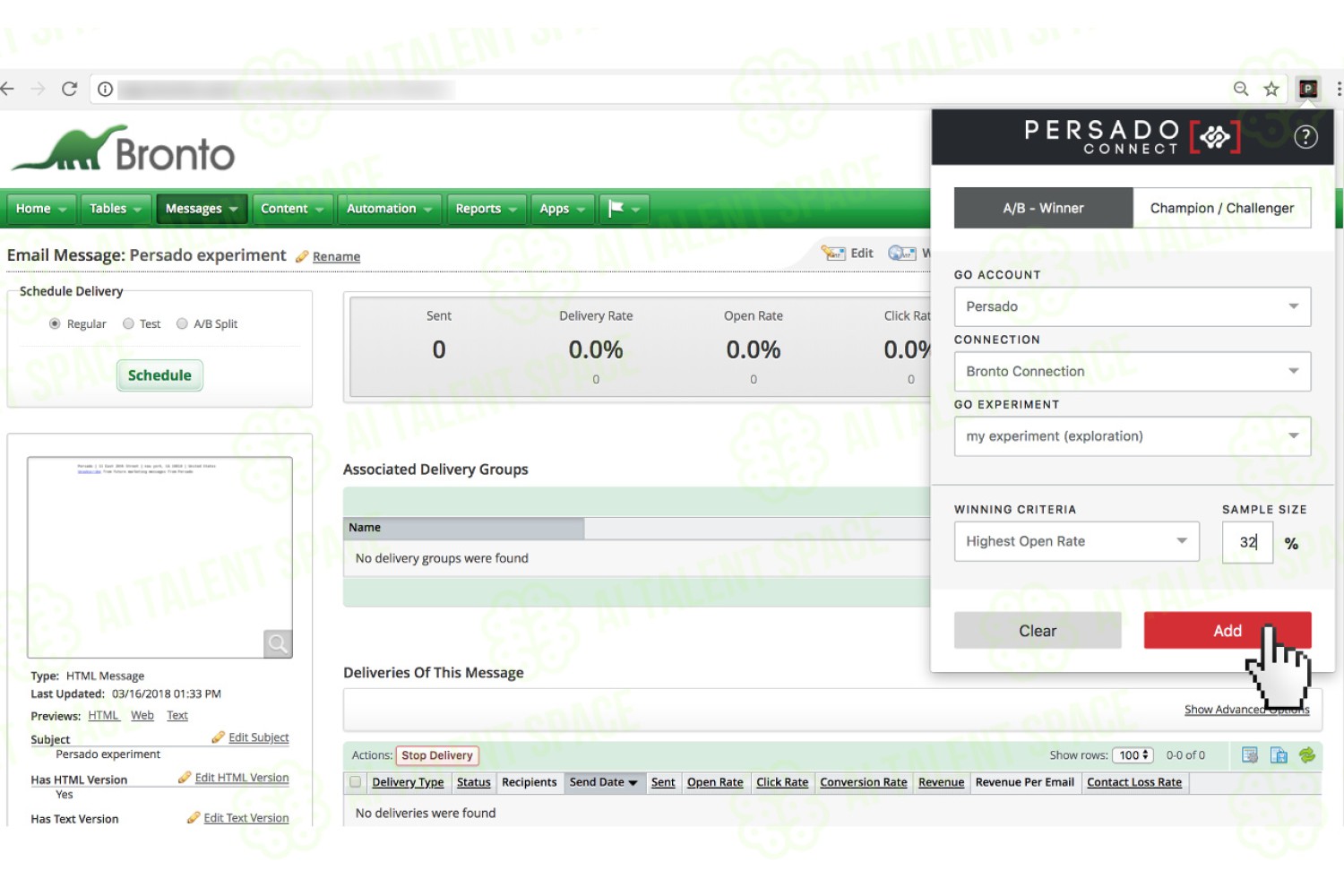Switch to Champion / Challenger tab

[x=1222, y=208]
